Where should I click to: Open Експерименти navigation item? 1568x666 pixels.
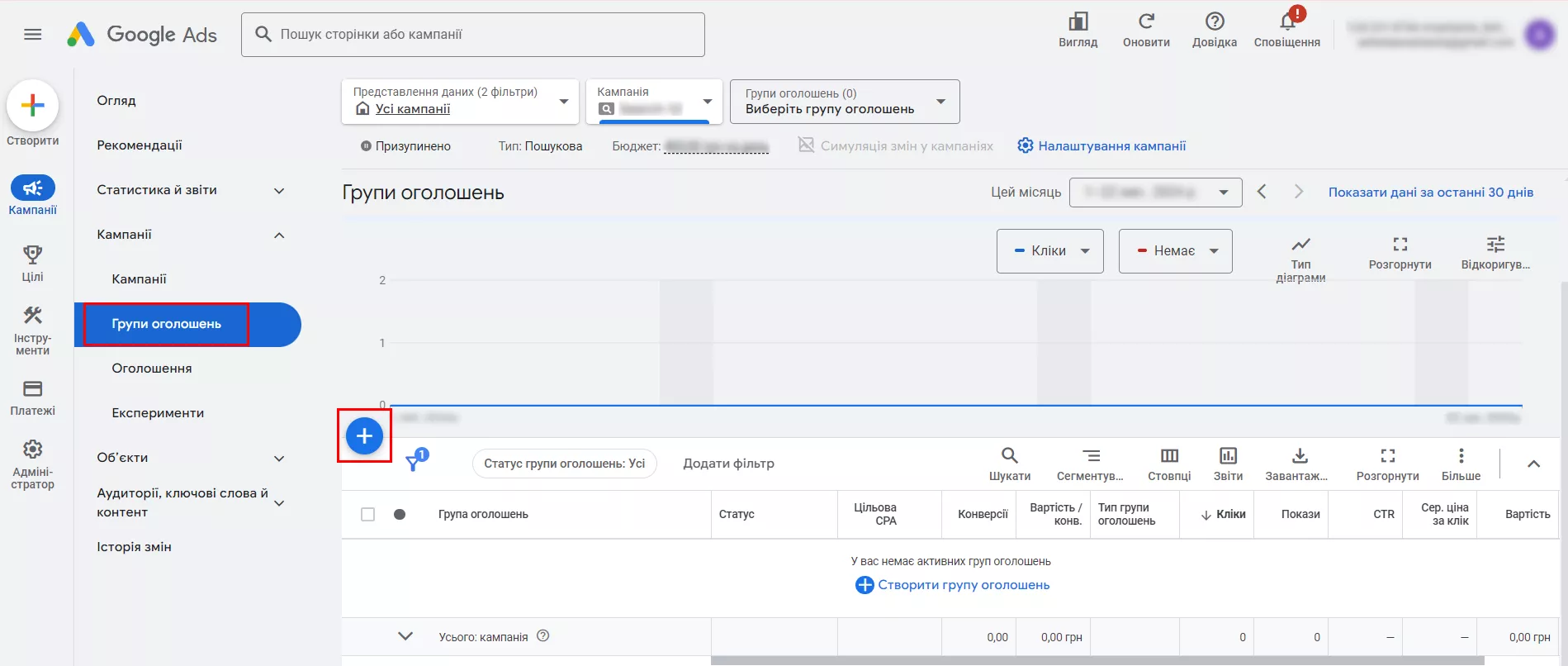158,413
